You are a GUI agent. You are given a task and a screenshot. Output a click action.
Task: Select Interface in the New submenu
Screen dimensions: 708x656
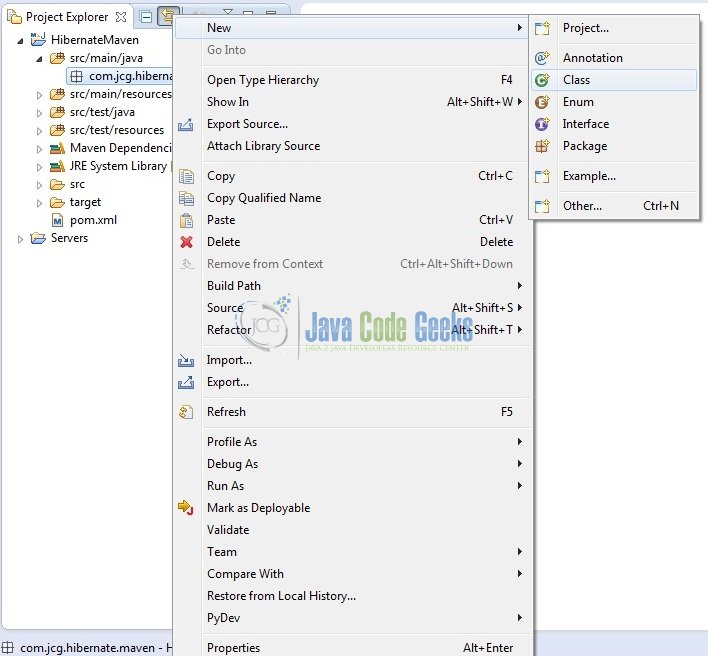[x=614, y=124]
